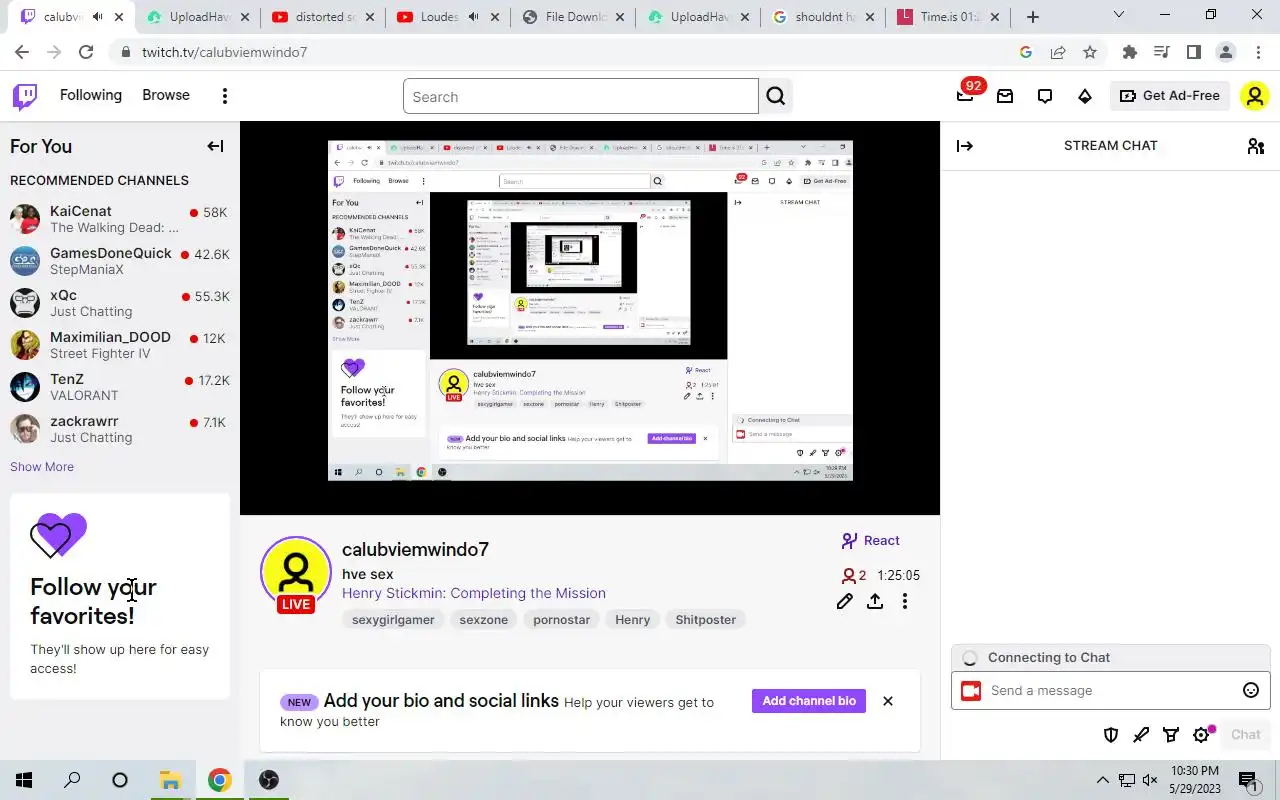Open the Windows notification center
This screenshot has width=1280, height=800.
click(x=1248, y=780)
